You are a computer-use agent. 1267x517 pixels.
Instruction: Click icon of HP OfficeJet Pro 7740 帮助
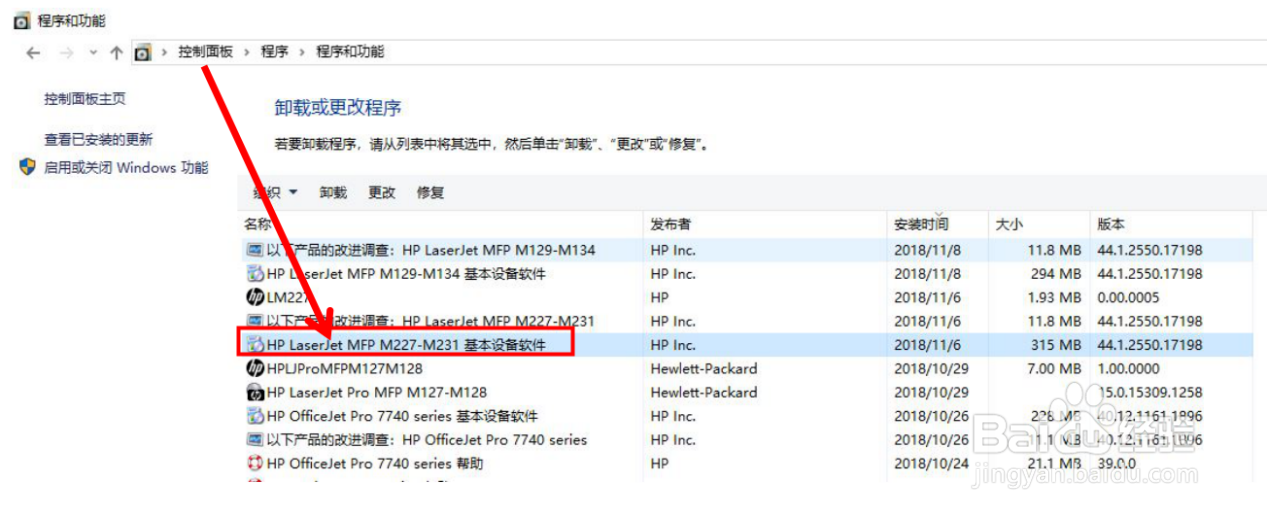coord(255,464)
